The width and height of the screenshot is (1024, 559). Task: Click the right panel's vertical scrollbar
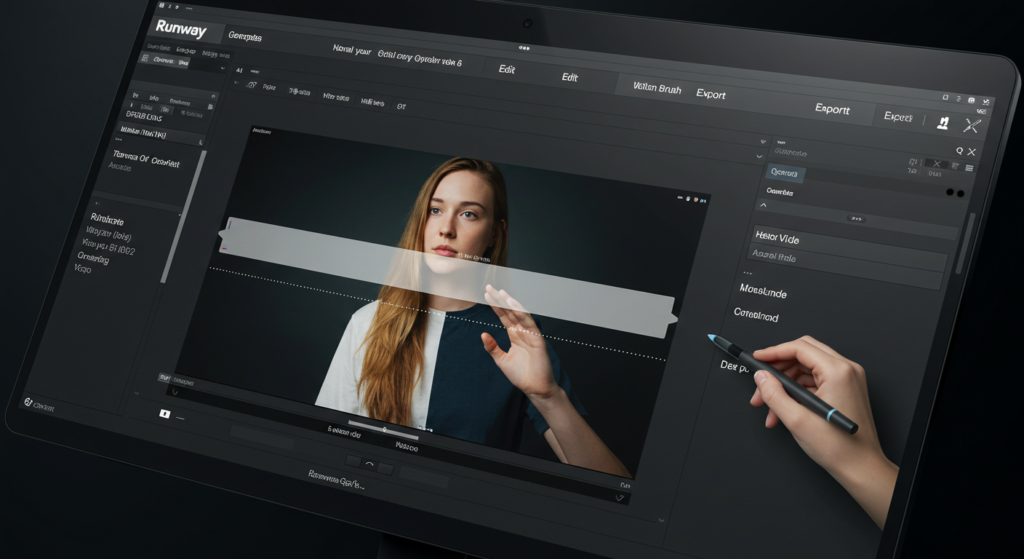tap(963, 243)
